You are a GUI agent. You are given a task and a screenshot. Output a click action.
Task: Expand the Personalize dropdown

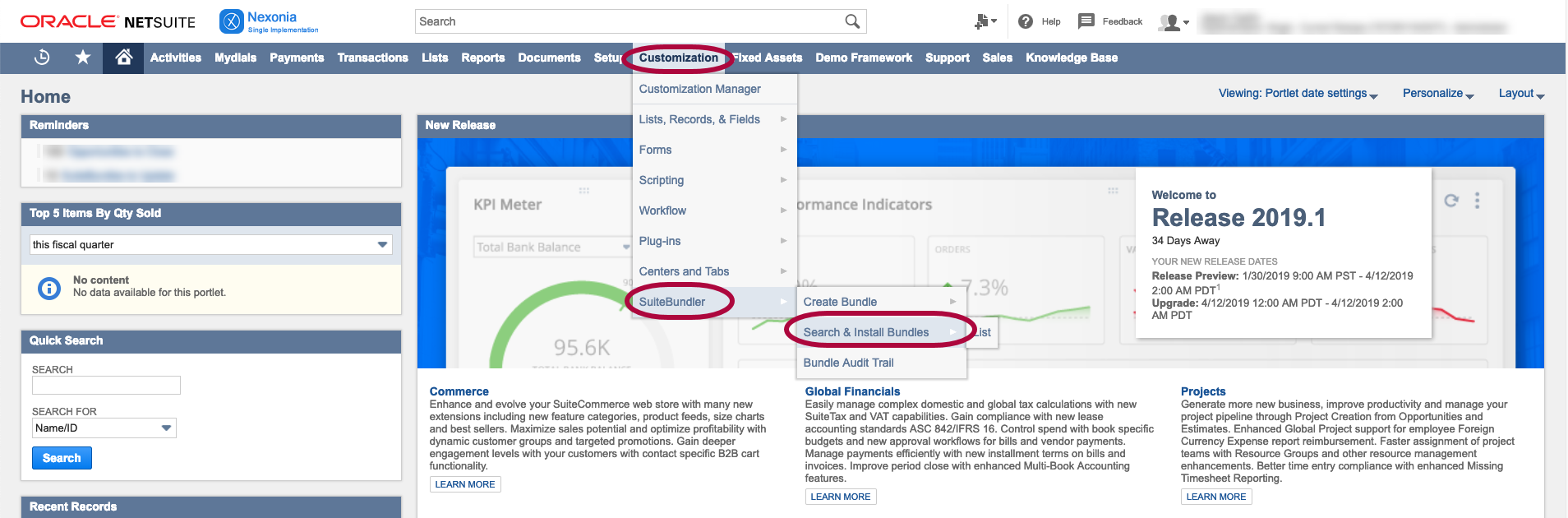(1437, 94)
